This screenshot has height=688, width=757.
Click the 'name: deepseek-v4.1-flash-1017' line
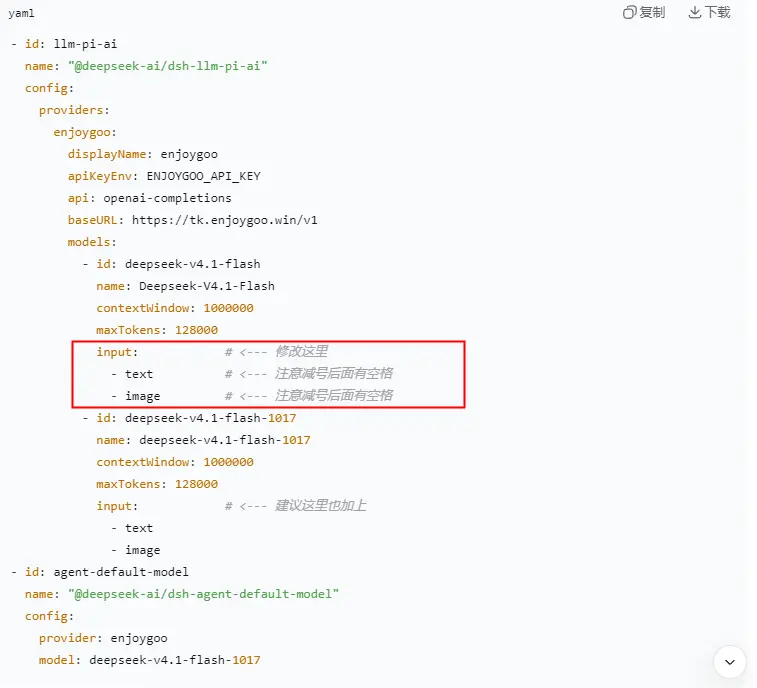[203, 440]
